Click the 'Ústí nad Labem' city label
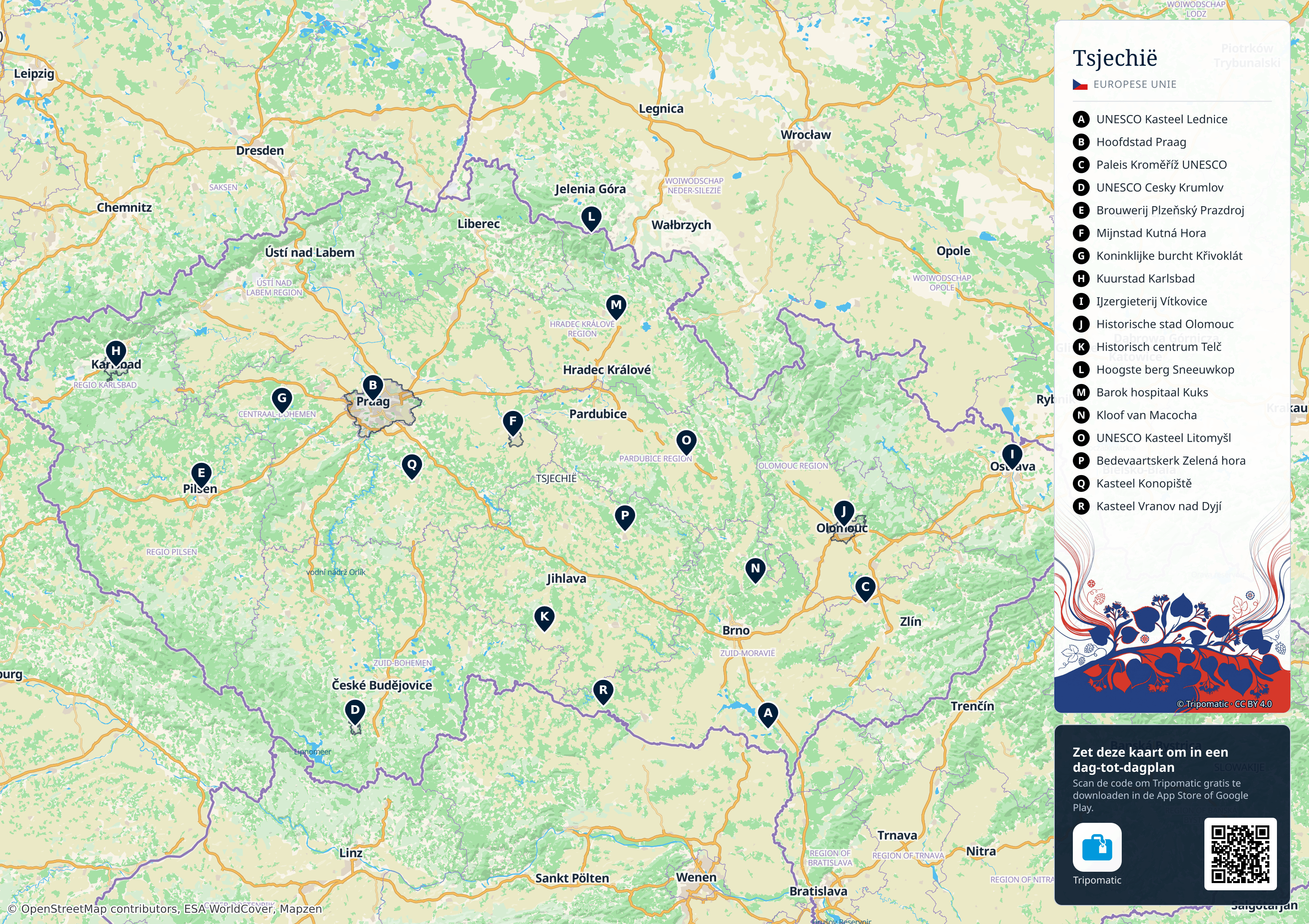Viewport: 1309px width, 924px height. tap(310, 252)
